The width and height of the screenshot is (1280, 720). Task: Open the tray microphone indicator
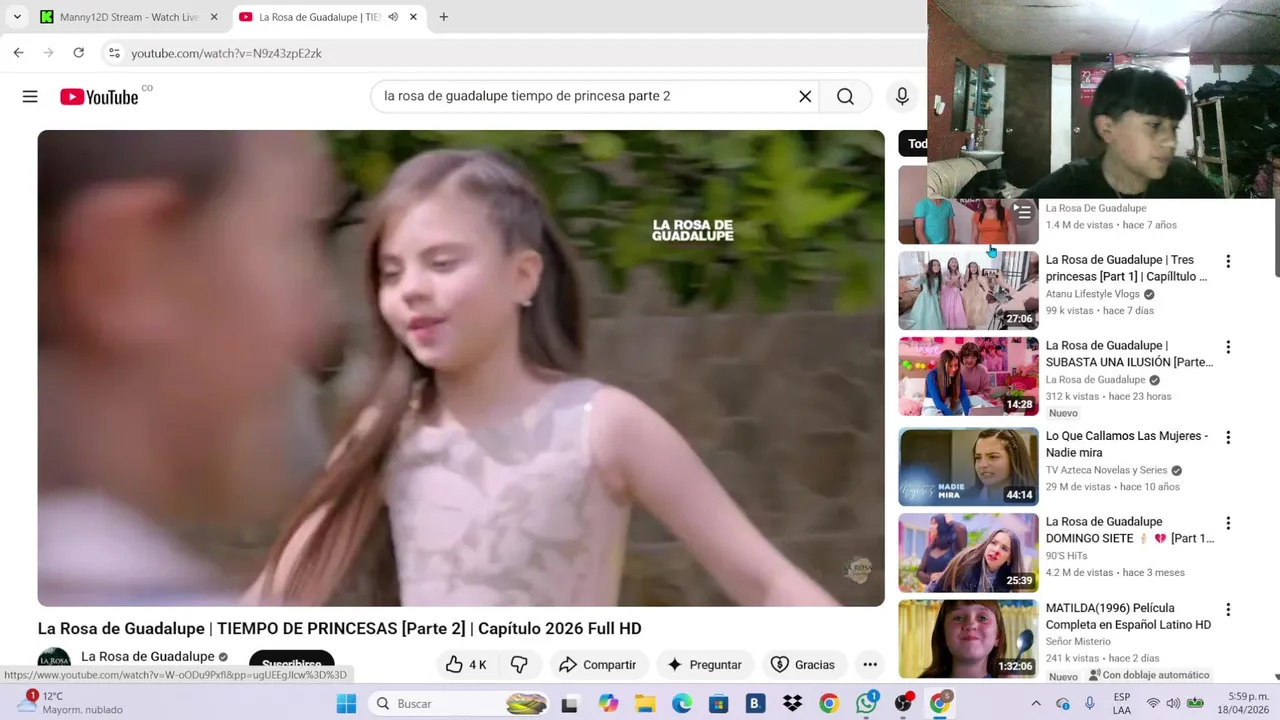1090,704
